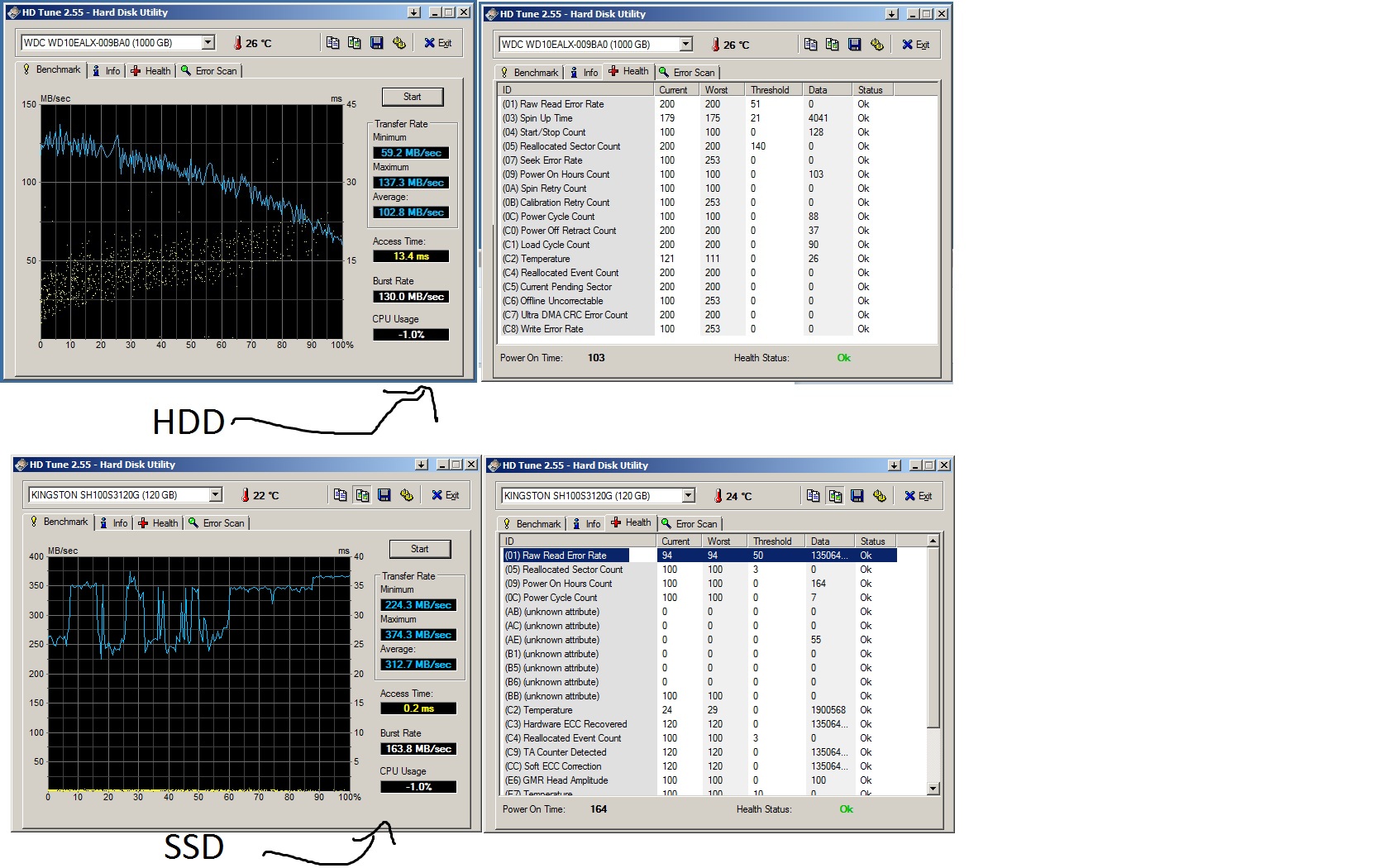Click thermometer icon showing 26 °C in WDC Benchmark window
The height and width of the screenshot is (868, 1389).
237,43
